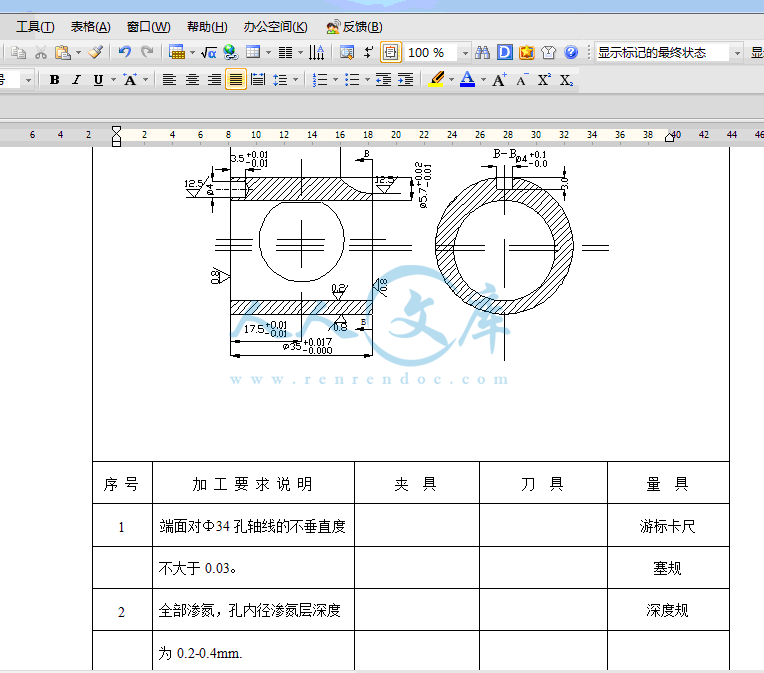
Task: Click the Paste clipboard icon
Action: click(63, 53)
